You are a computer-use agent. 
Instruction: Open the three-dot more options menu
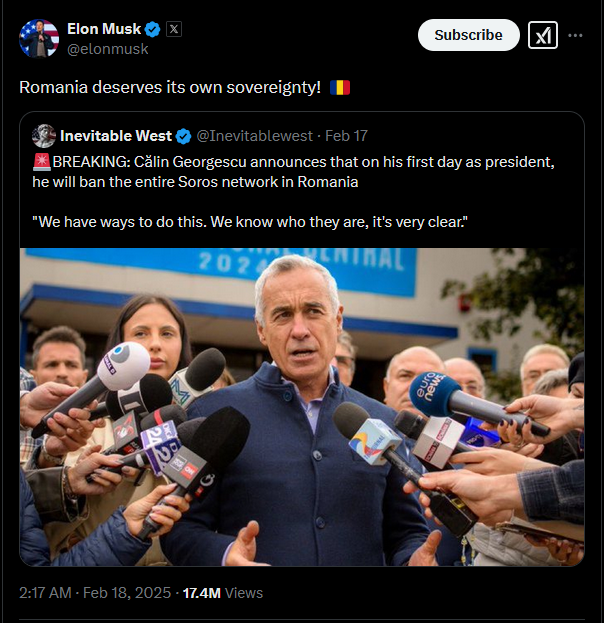[575, 35]
